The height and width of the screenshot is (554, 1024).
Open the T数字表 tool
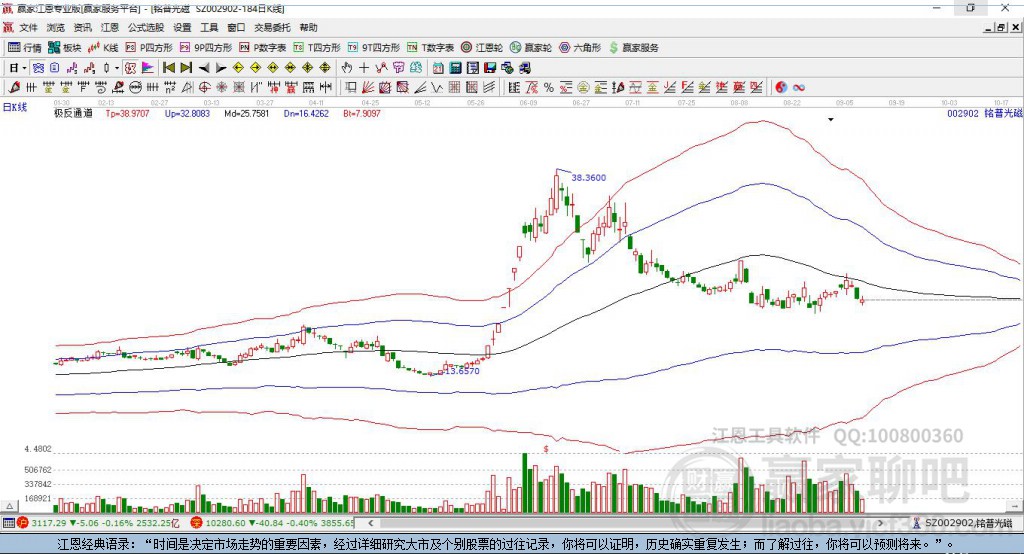click(x=430, y=48)
